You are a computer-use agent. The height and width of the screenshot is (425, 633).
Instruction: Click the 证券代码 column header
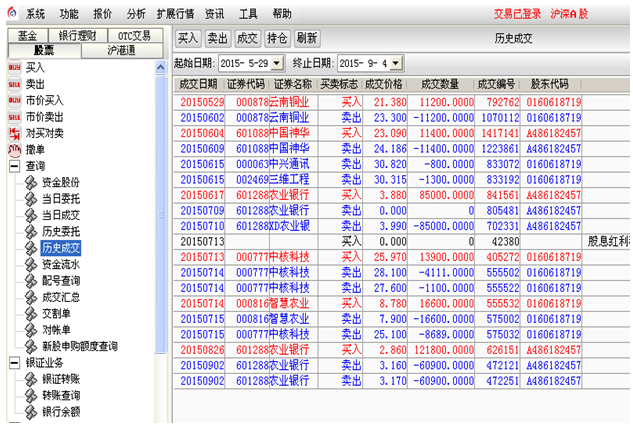(x=245, y=84)
